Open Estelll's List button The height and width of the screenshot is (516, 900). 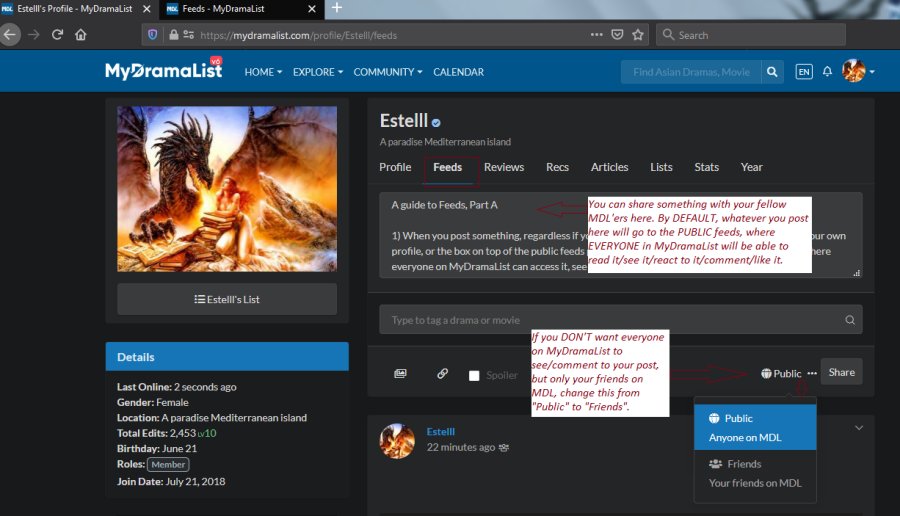(x=227, y=299)
